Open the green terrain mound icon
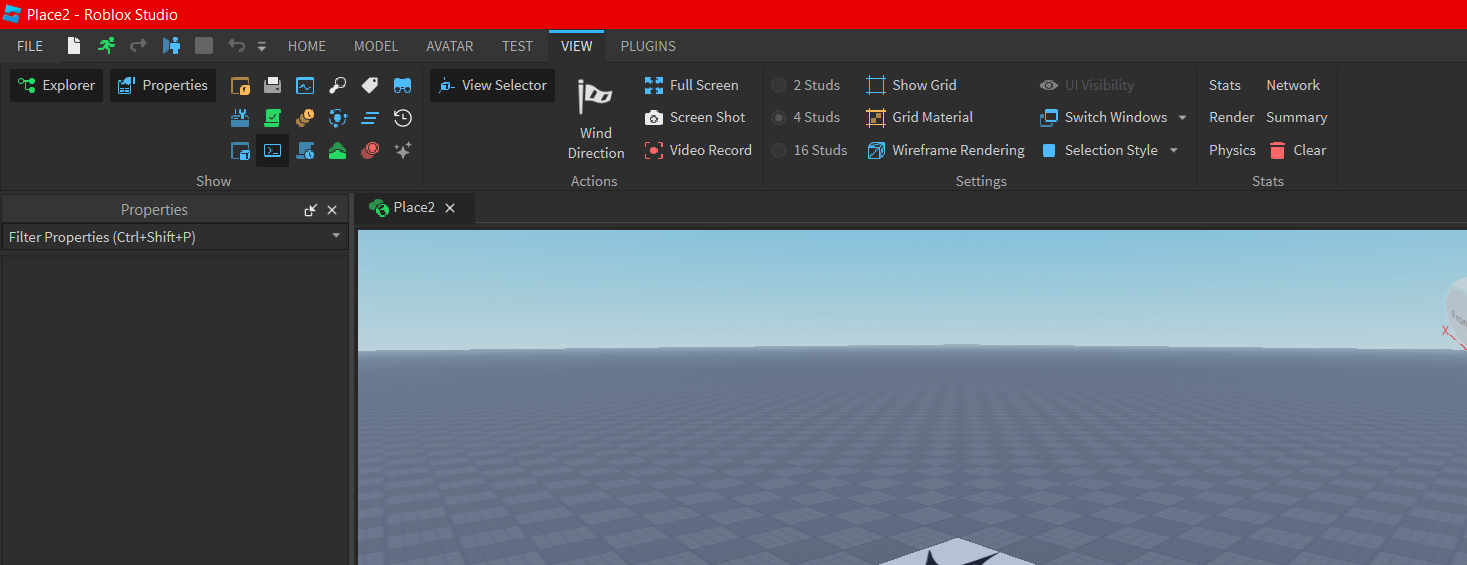 (x=338, y=151)
